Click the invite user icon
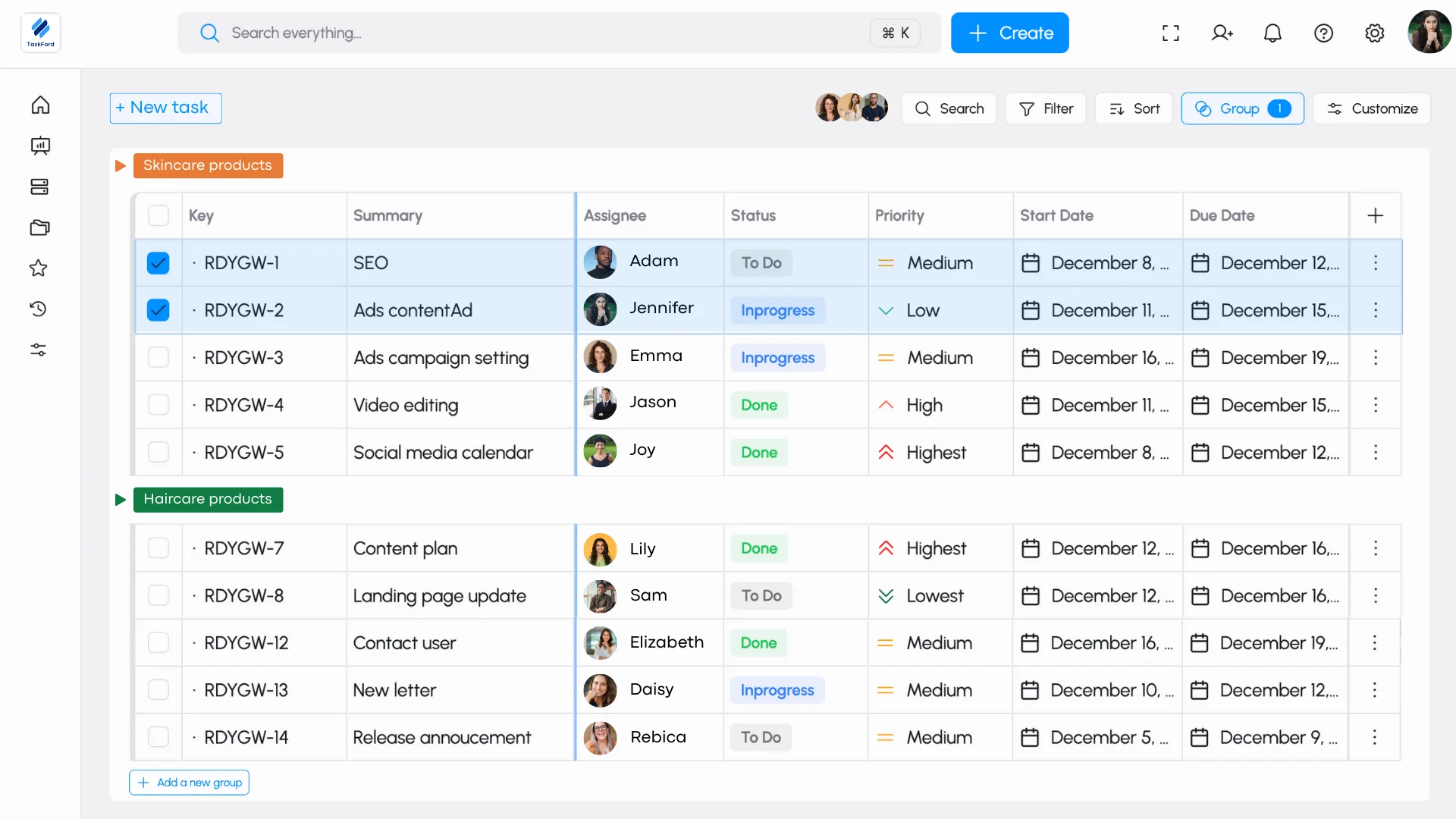Image resolution: width=1456 pixels, height=819 pixels. 1222,33
